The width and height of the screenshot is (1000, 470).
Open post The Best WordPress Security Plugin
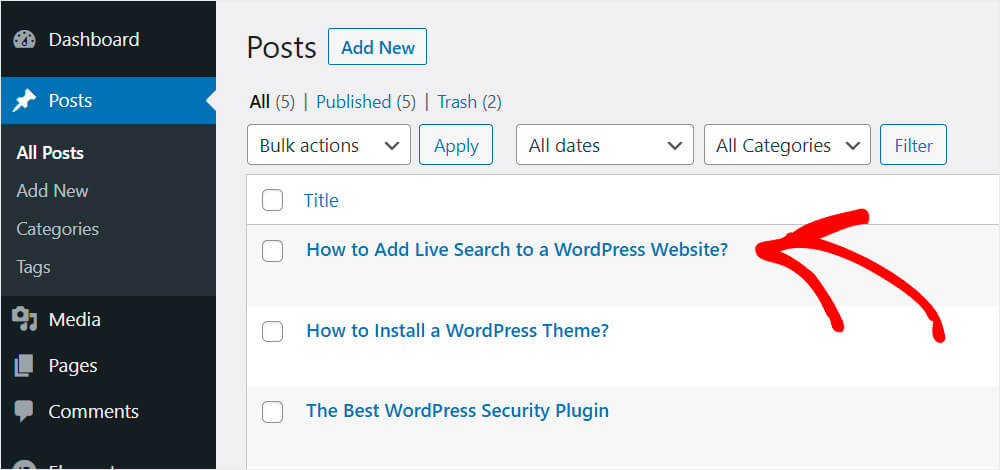pyautogui.click(x=457, y=411)
